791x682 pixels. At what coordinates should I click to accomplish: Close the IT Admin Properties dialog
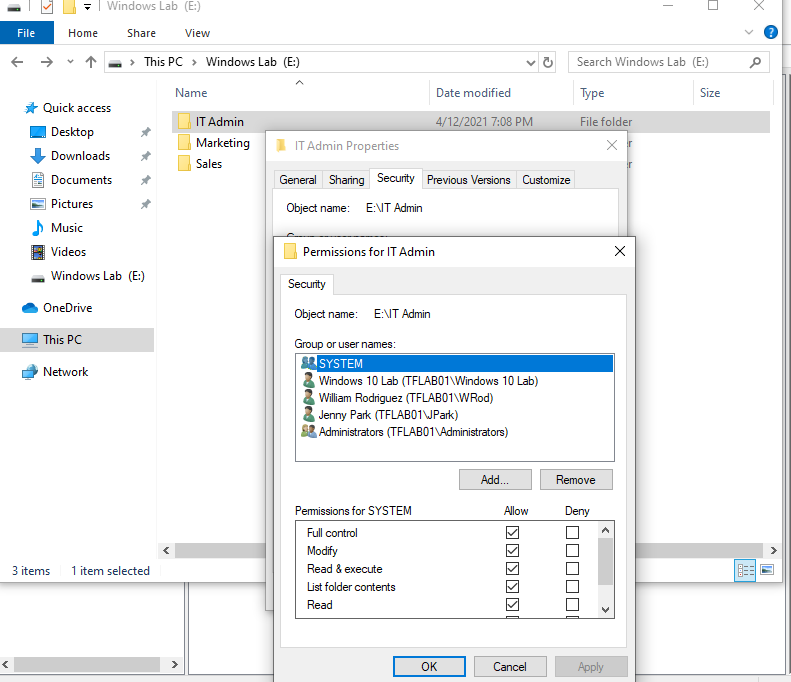coord(612,145)
